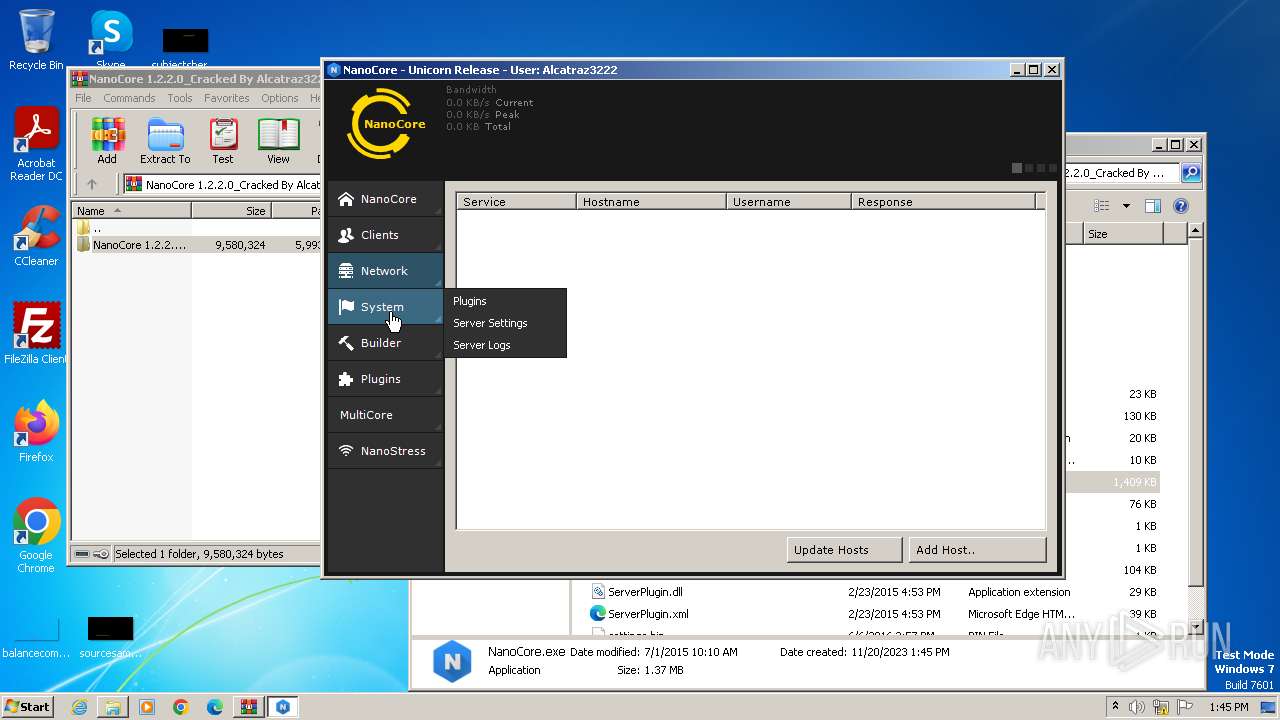Sort WinRAR list by Size column
The width and height of the screenshot is (1280, 720).
coord(231,211)
